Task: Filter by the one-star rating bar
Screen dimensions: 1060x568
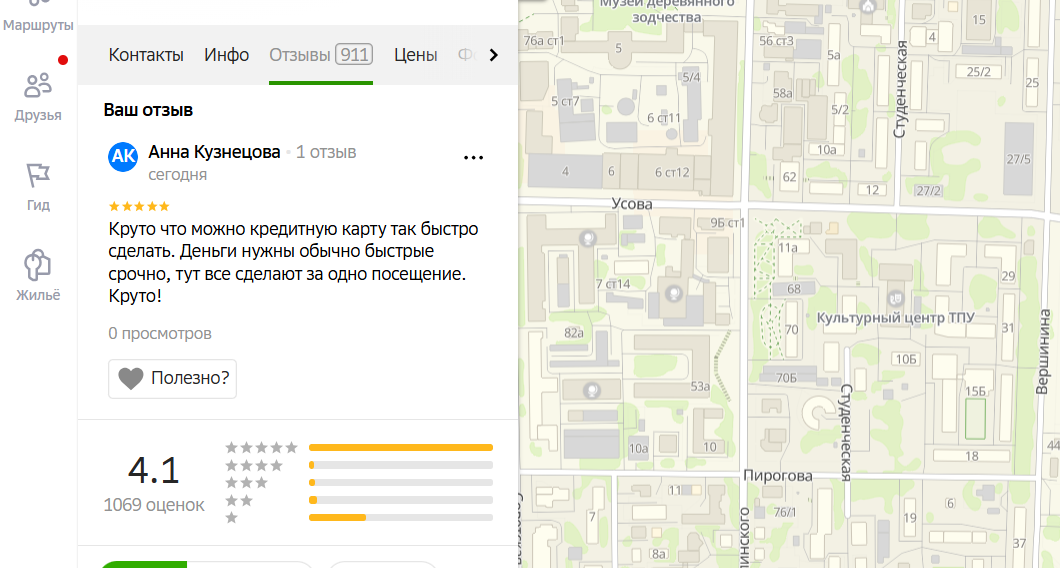Action: pos(401,518)
